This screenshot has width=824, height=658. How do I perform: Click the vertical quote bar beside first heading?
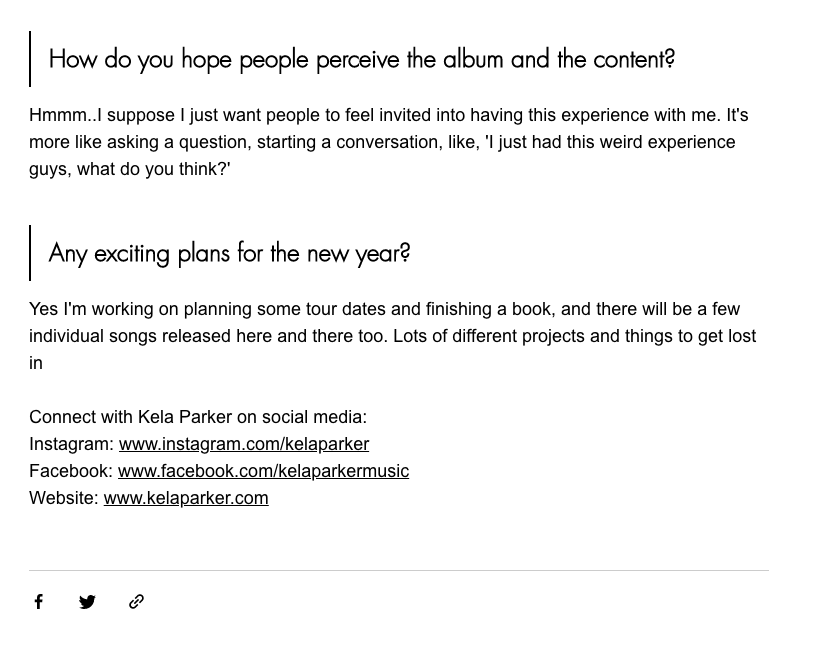[x=30, y=59]
